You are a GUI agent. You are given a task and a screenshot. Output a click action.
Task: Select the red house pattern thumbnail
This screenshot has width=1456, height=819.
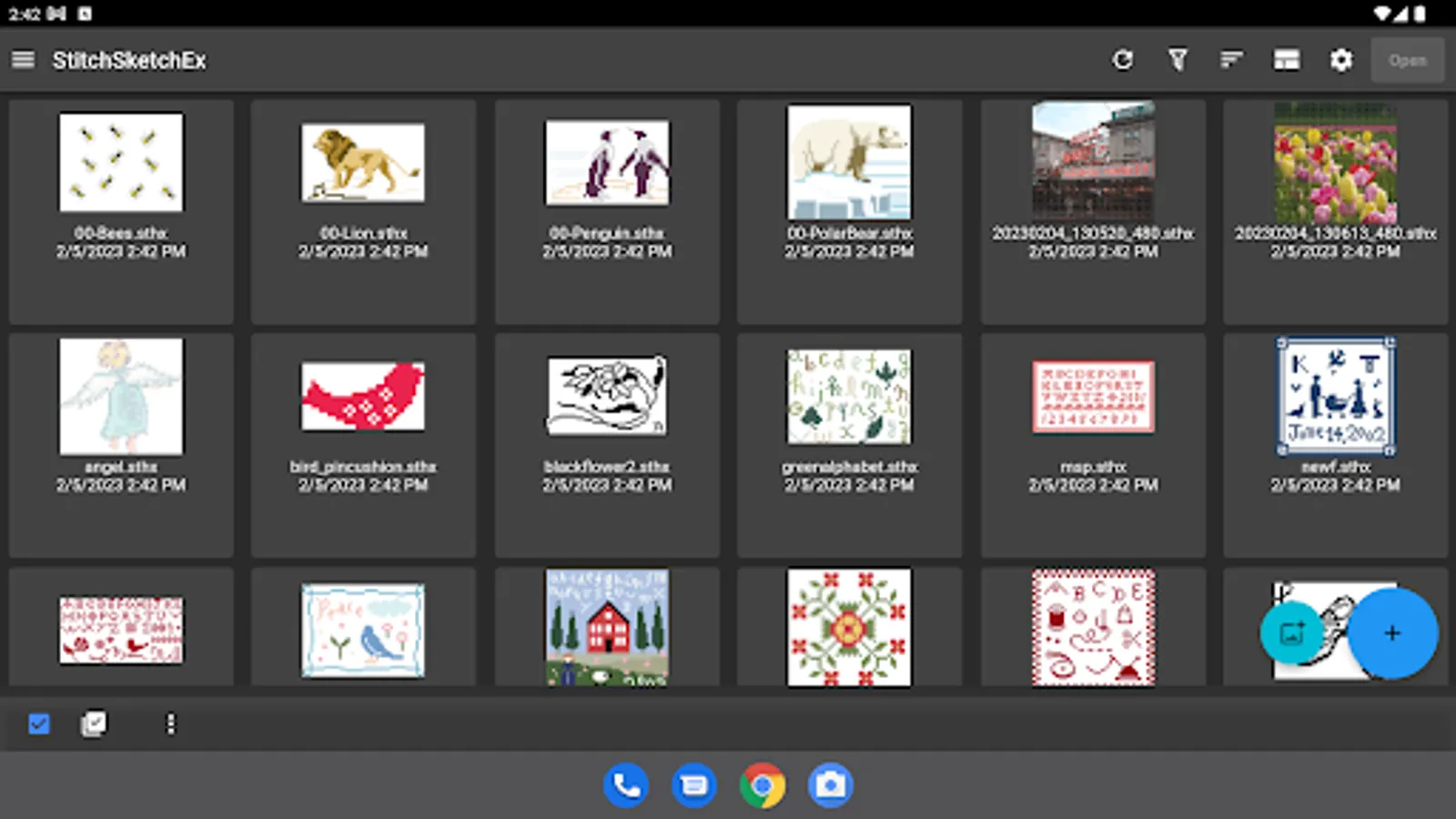[607, 628]
